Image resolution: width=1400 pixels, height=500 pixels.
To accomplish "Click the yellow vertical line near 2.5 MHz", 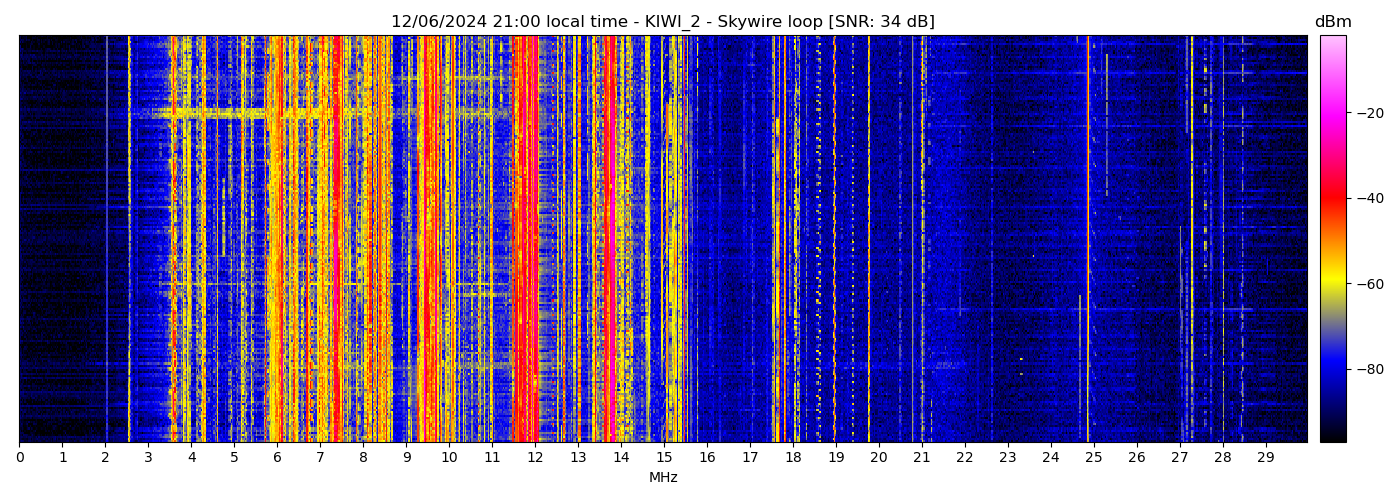I will point(129,240).
